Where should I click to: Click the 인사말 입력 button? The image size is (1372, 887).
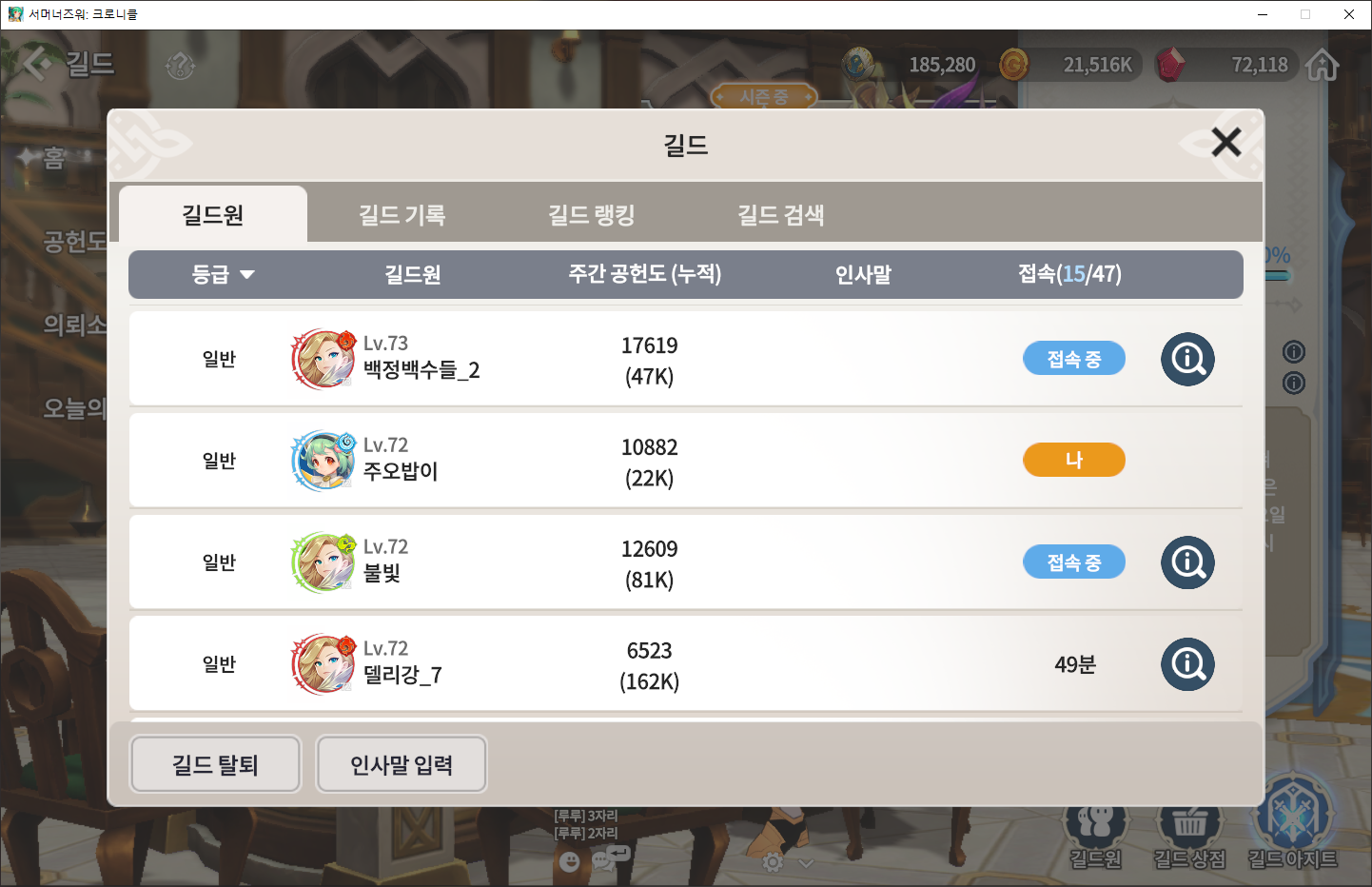tap(402, 764)
